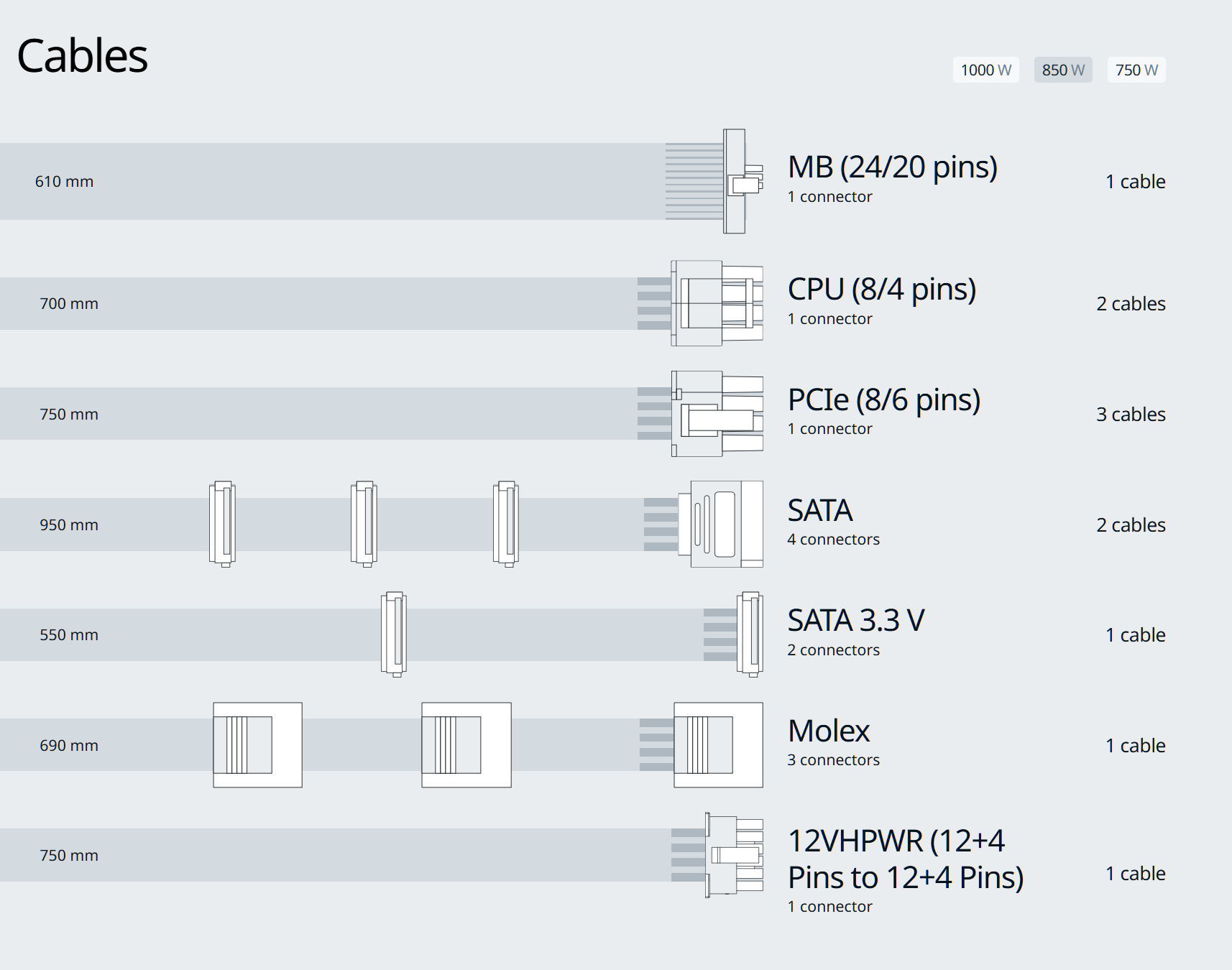This screenshot has width=1232, height=970.
Task: Click the middle SATA 3.3 V connector icon
Action: pyautogui.click(x=394, y=634)
